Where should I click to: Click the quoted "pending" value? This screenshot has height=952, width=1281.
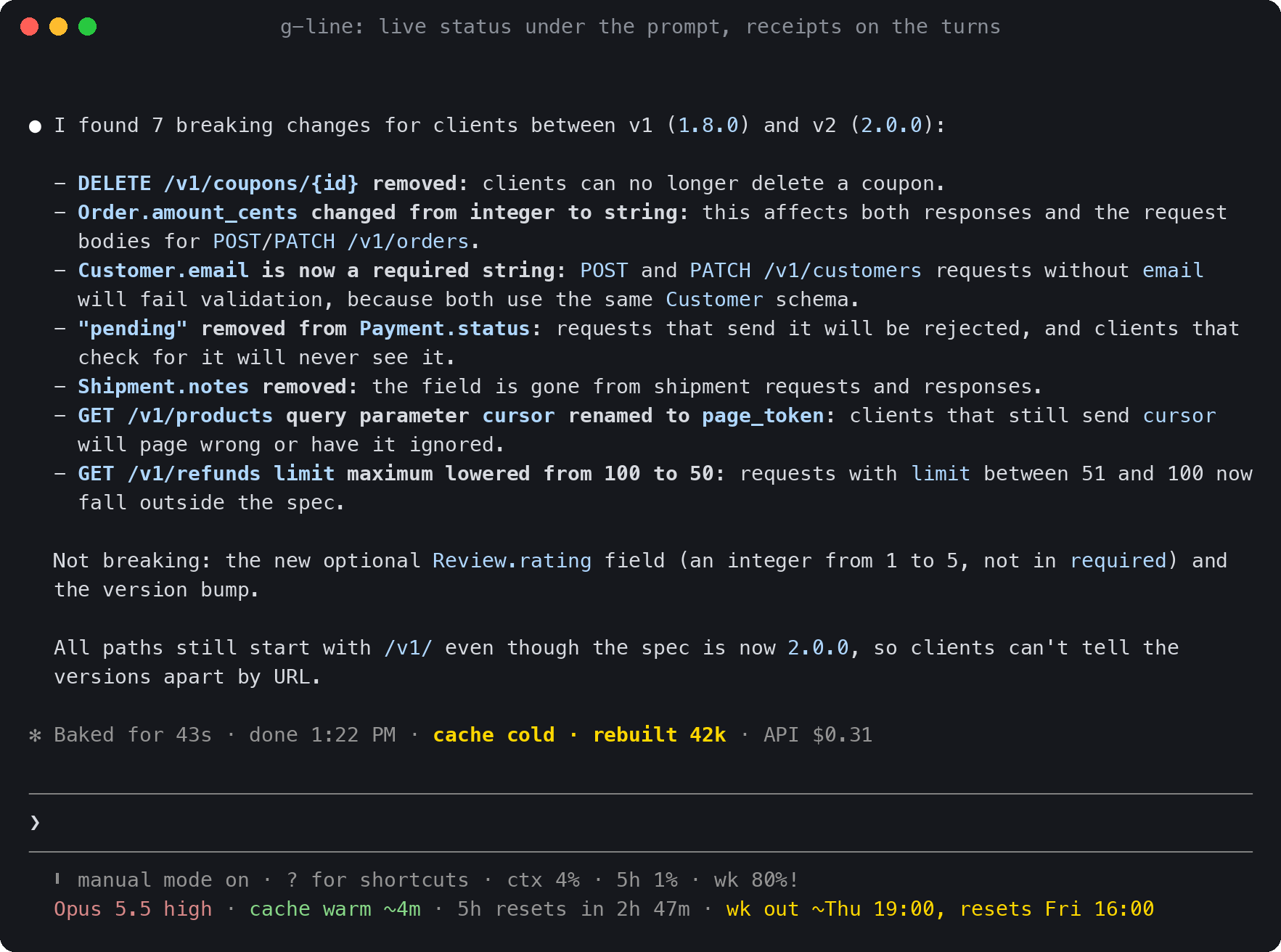[x=133, y=329]
